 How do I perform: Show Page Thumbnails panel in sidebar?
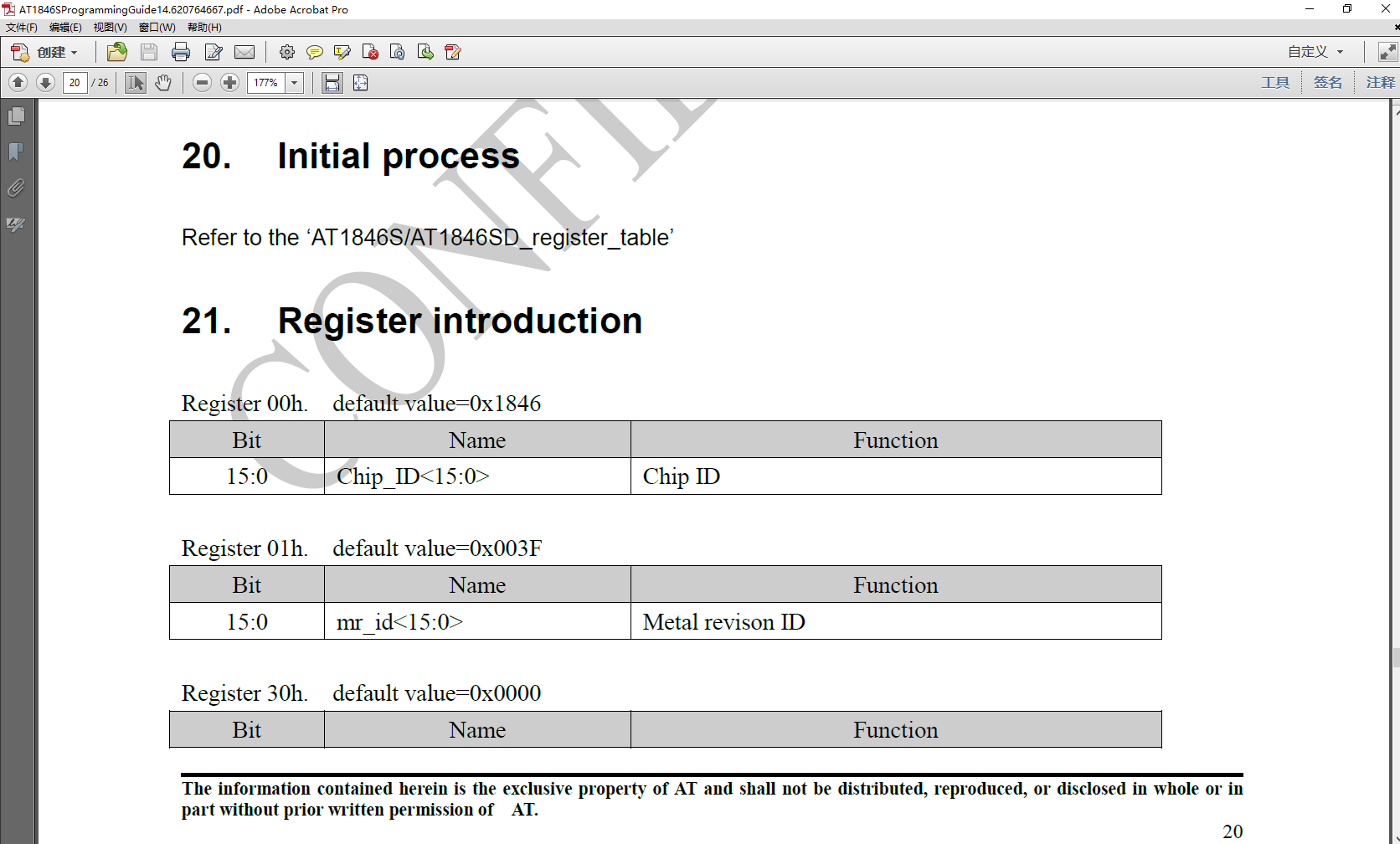(x=17, y=116)
